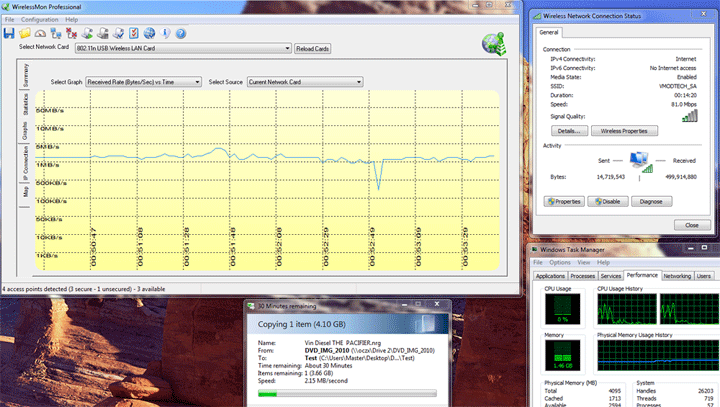Screen dimensions: 720x407
Task: Open the File menu in WirelessMon
Action: pos(10,20)
